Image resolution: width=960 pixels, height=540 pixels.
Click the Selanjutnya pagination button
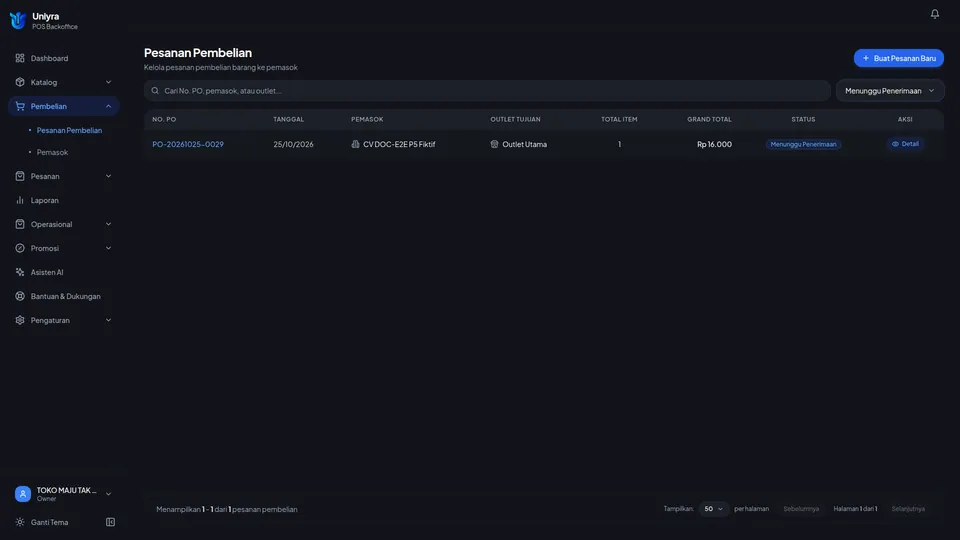pyautogui.click(x=908, y=509)
